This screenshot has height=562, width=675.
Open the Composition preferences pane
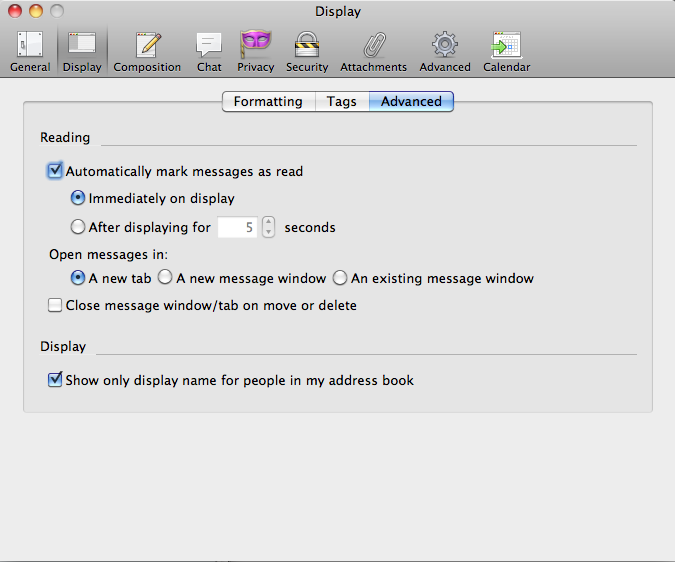147,52
